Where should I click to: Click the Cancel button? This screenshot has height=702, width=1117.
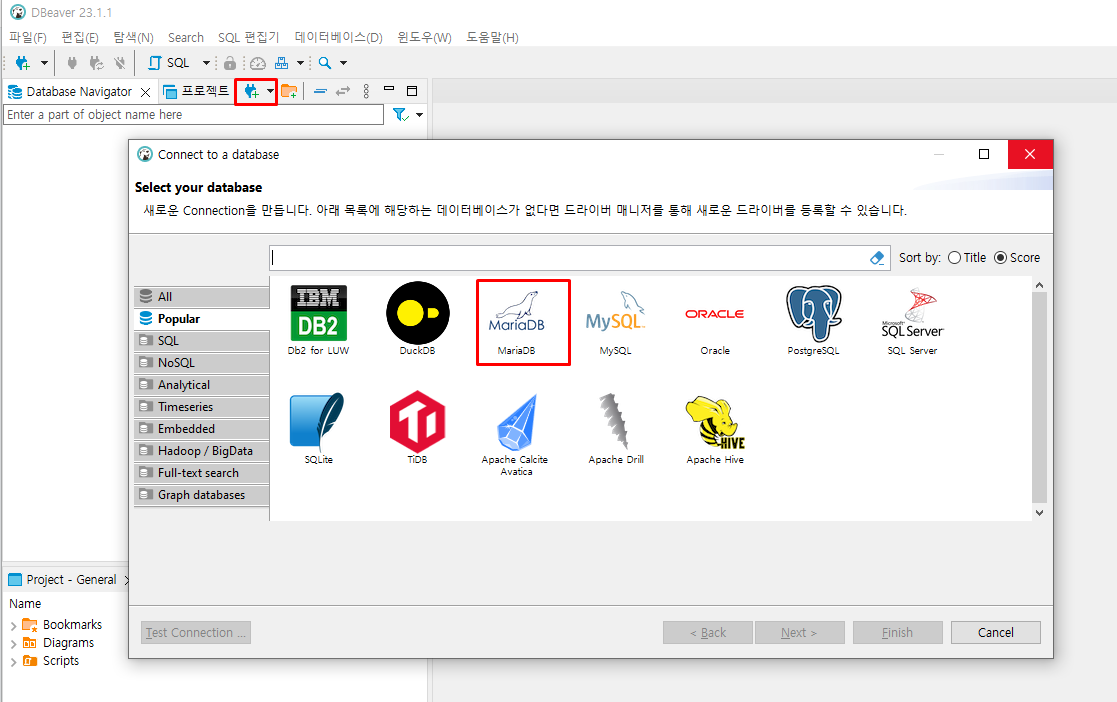coord(995,633)
